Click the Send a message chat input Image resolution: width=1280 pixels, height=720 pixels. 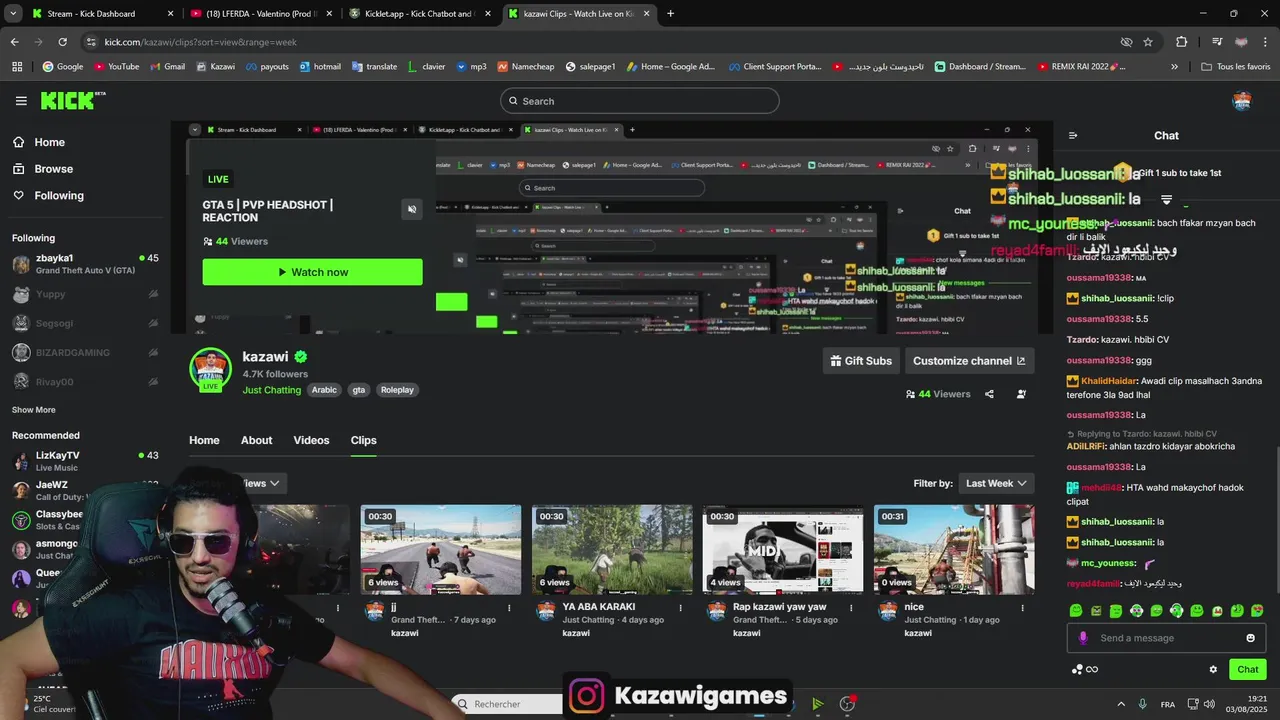coord(1166,638)
